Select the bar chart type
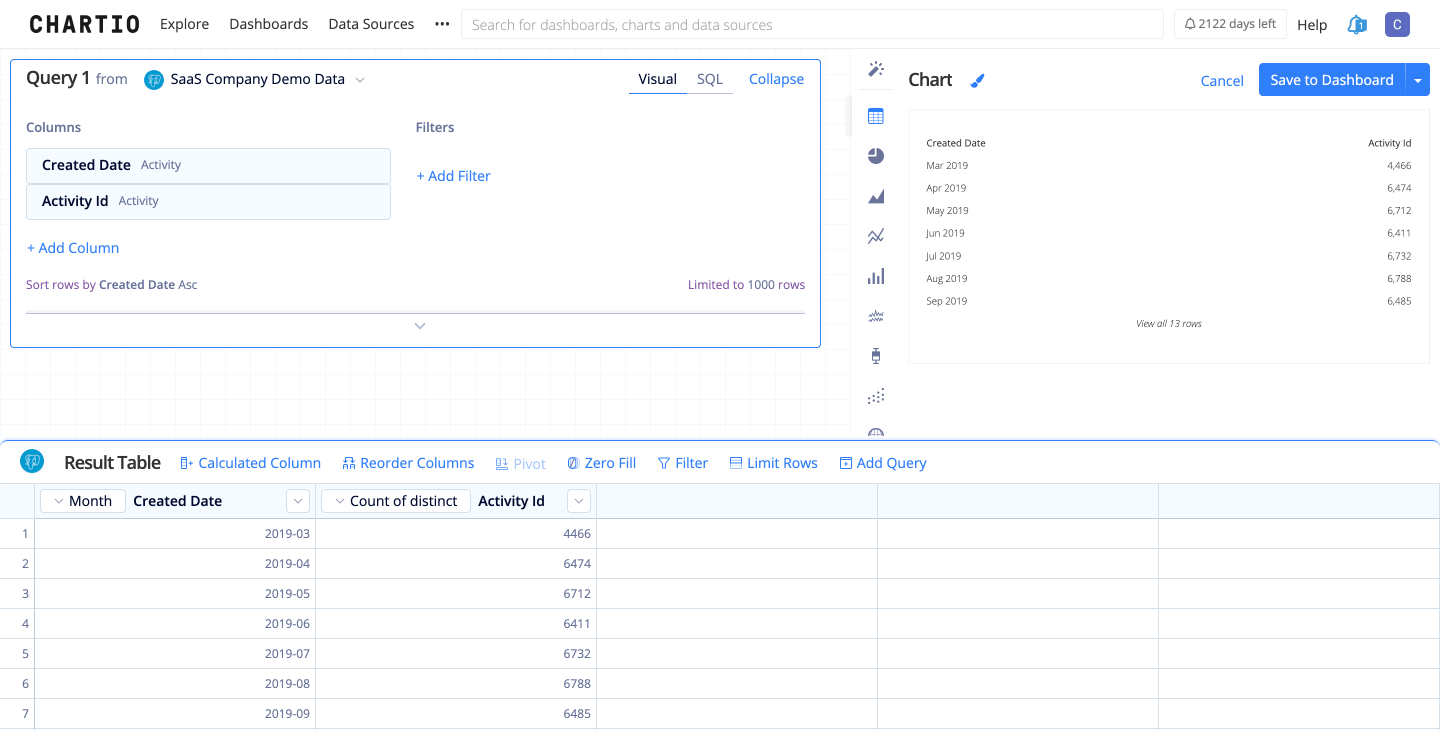The width and height of the screenshot is (1440, 730). tap(876, 277)
